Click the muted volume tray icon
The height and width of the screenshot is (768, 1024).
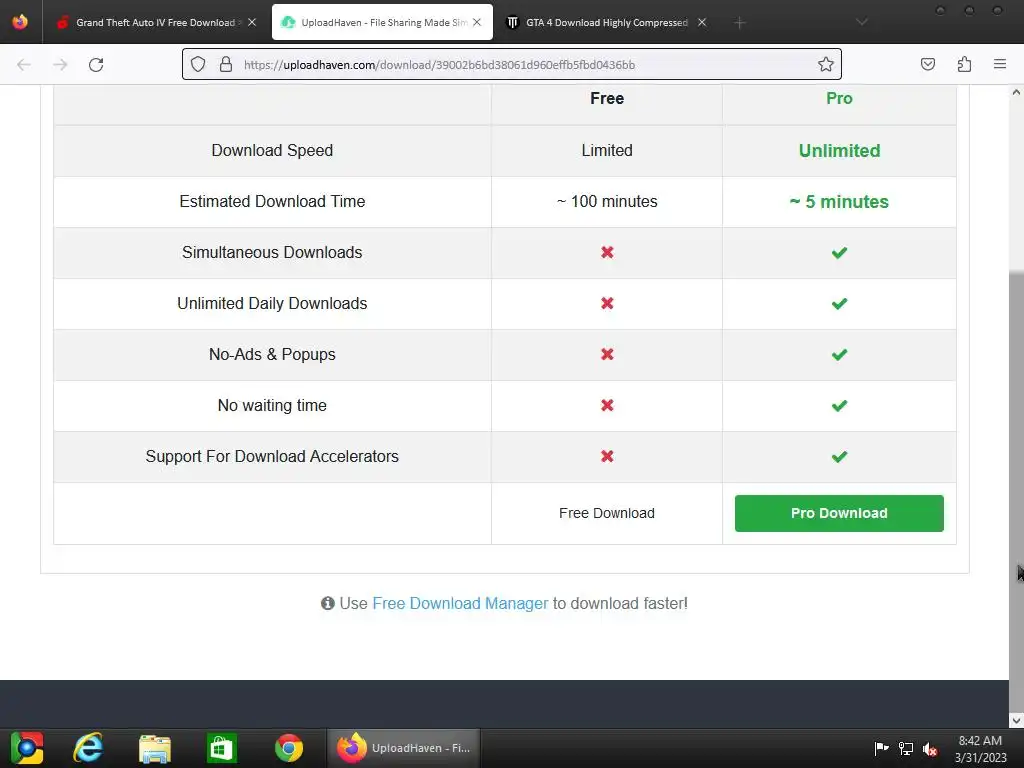coord(930,749)
